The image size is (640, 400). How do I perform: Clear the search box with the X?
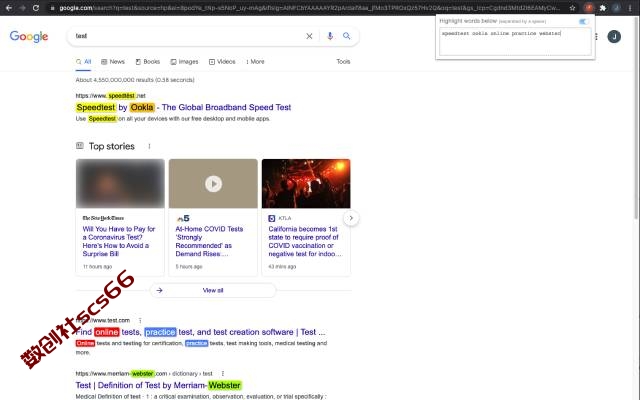309,36
